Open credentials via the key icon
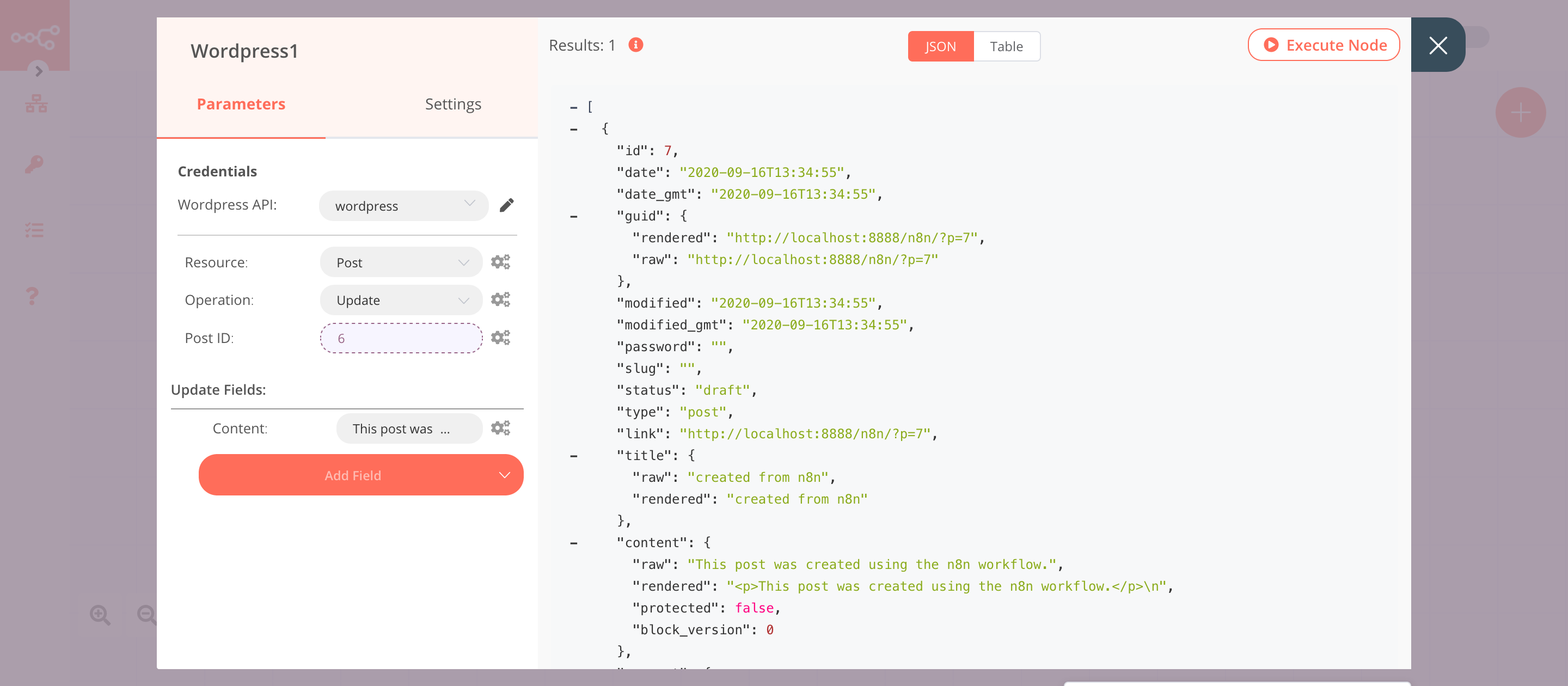The width and height of the screenshot is (1568, 686). [34, 163]
